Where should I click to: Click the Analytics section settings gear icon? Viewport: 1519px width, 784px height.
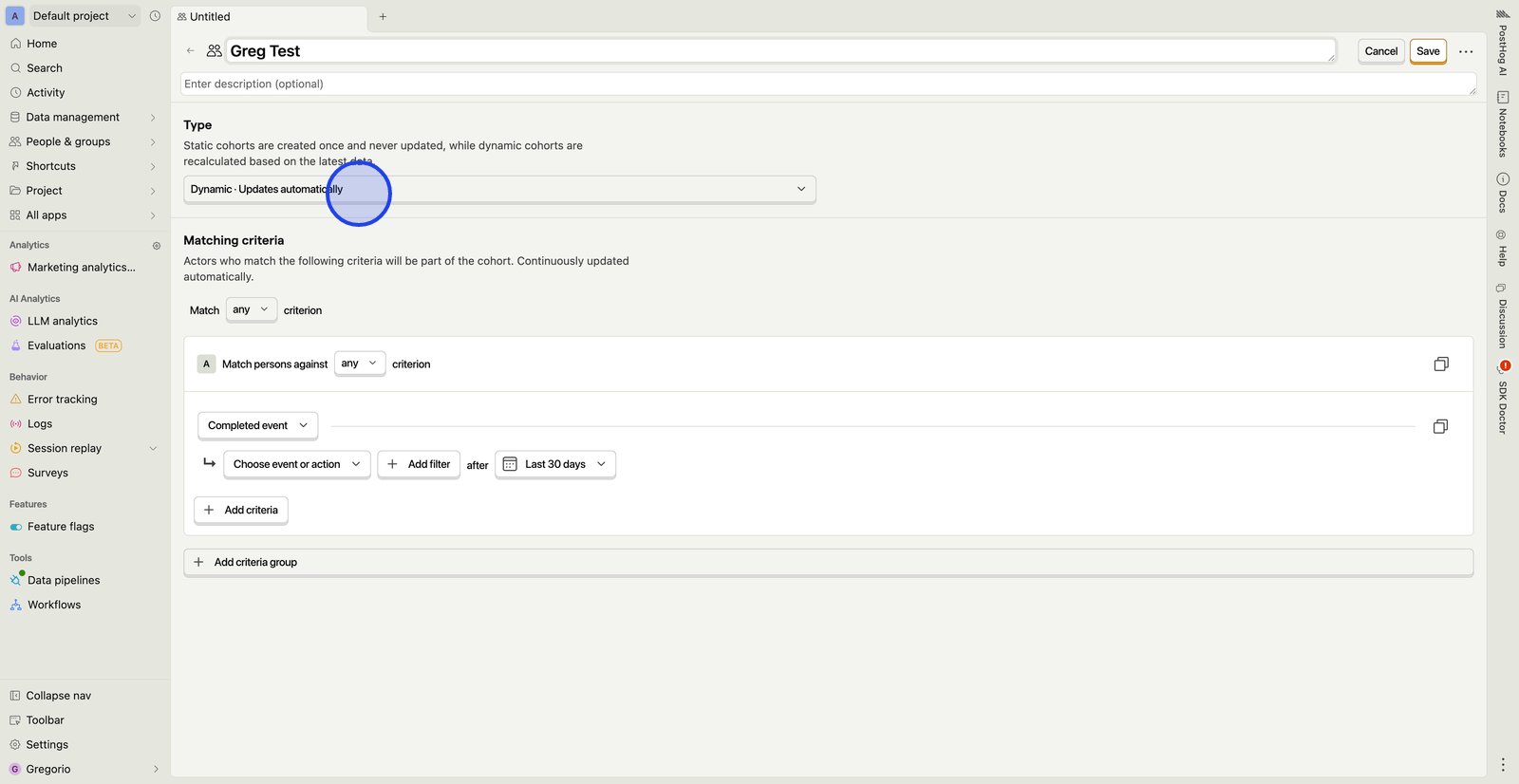coord(157,246)
